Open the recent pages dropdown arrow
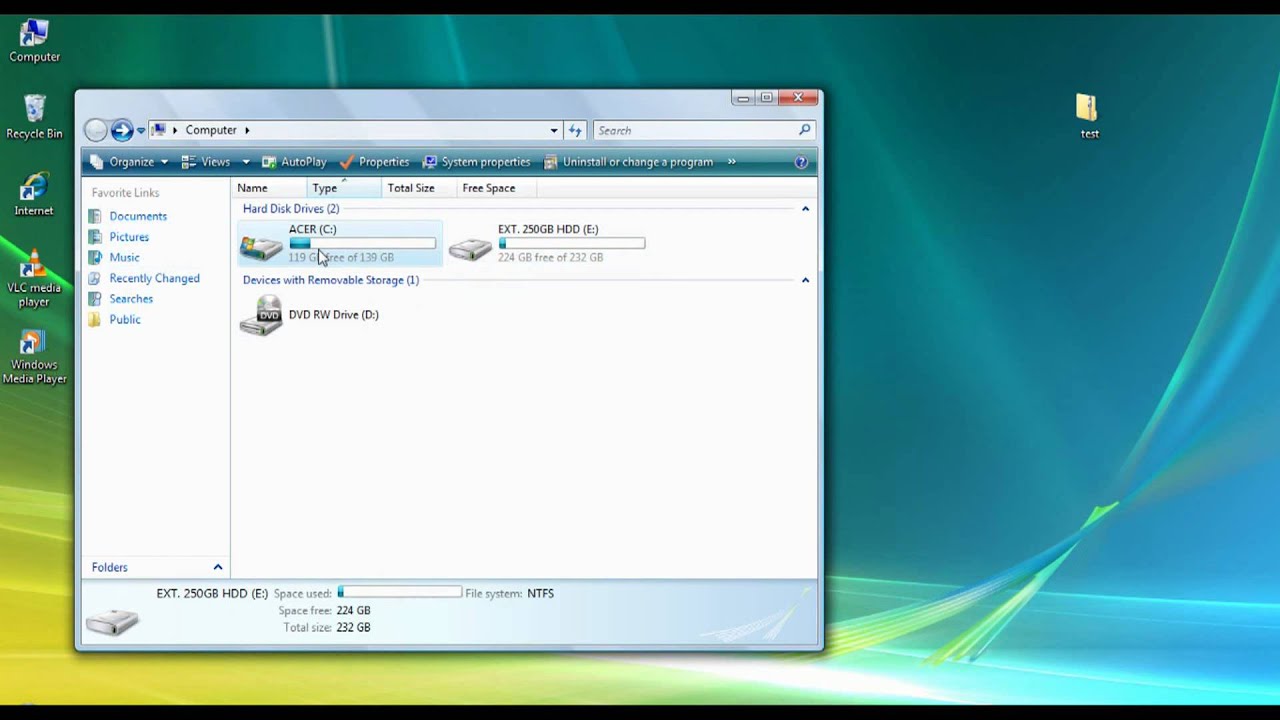The height and width of the screenshot is (720, 1280). pos(141,130)
